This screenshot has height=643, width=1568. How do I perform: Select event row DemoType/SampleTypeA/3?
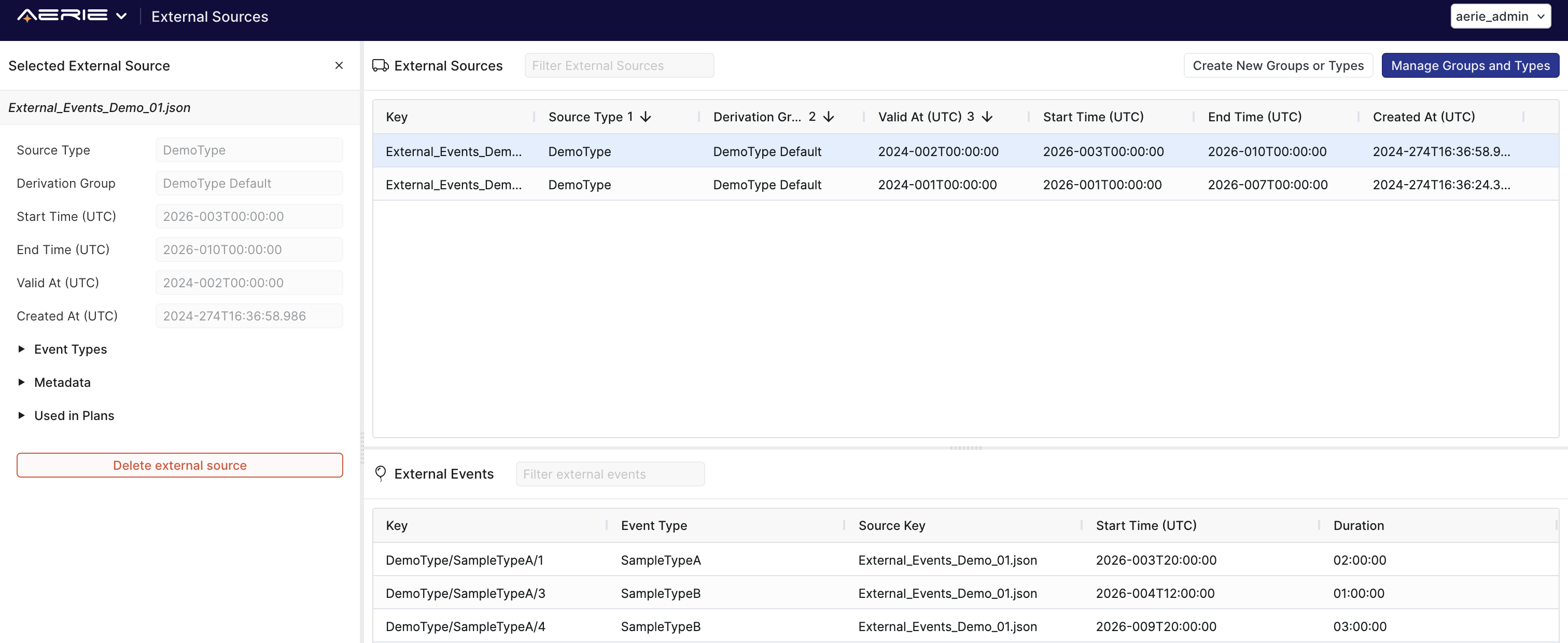(965, 593)
